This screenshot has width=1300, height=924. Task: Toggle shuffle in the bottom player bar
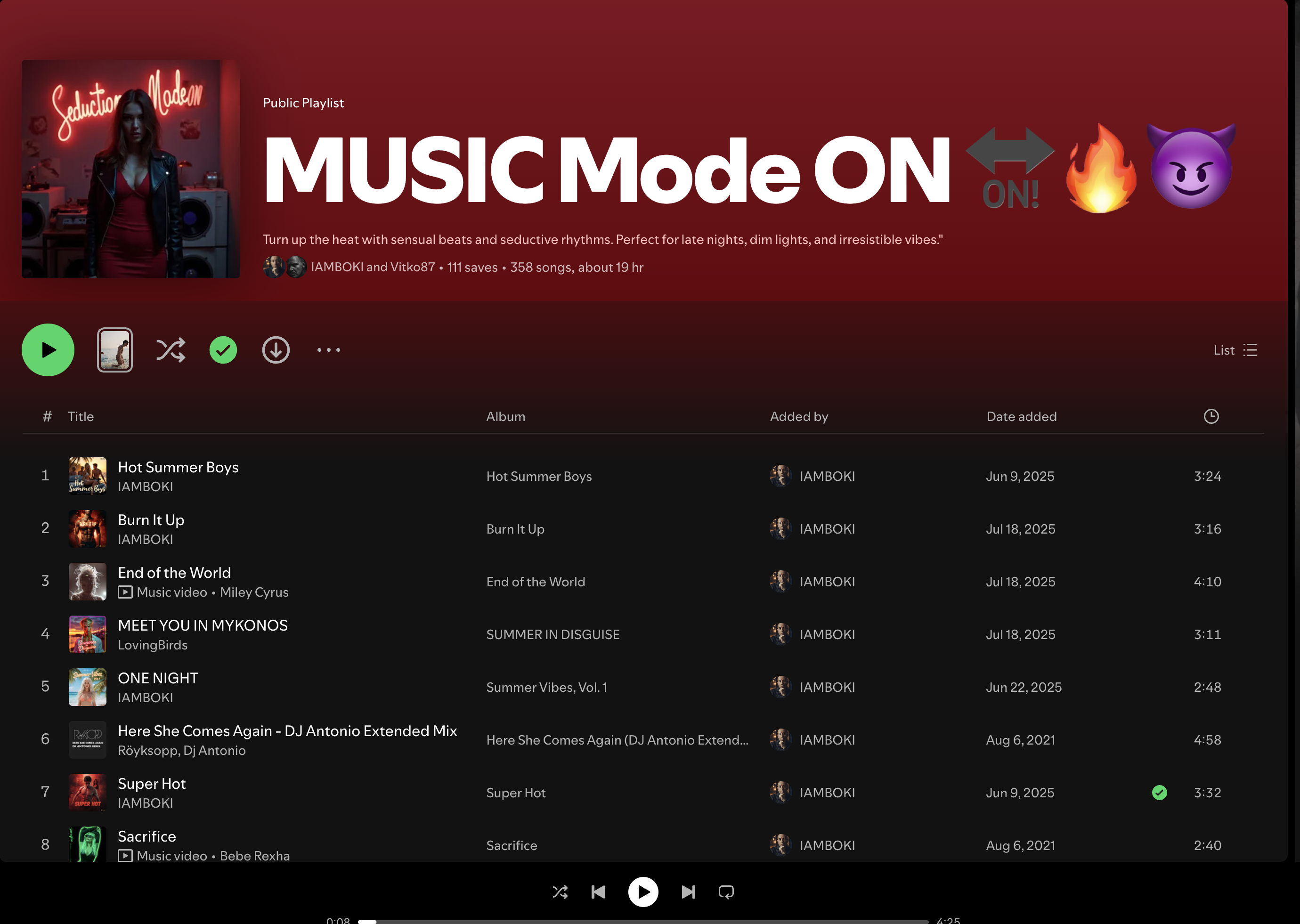[x=560, y=892]
